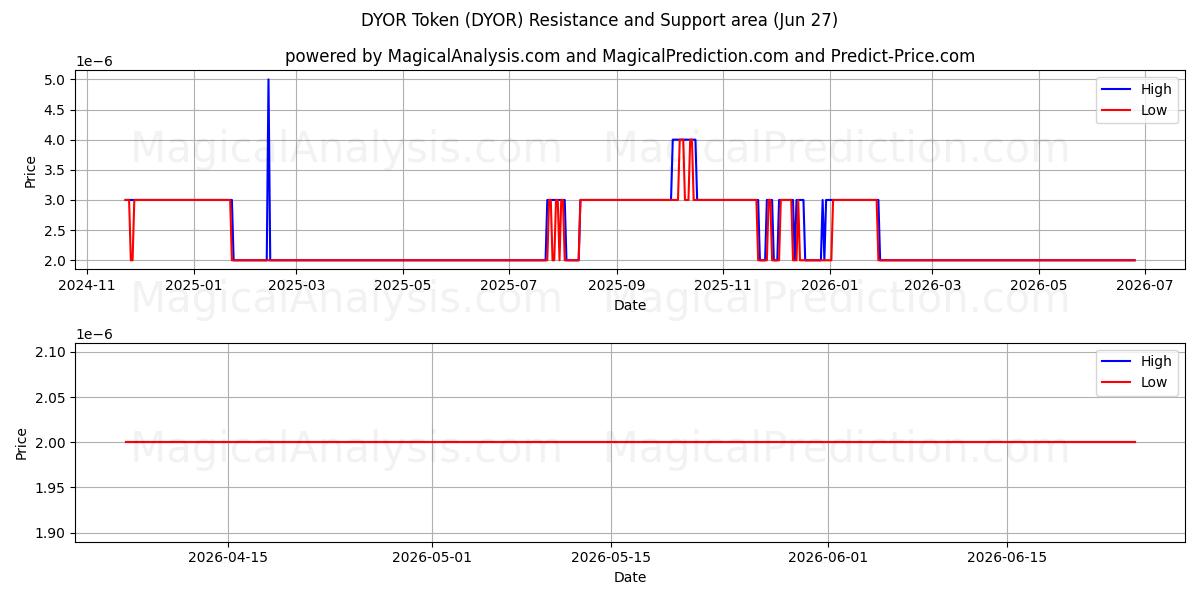1200x600 pixels.
Task: Click the 'Low' label in the bottom chart legend
Action: coord(1154,382)
